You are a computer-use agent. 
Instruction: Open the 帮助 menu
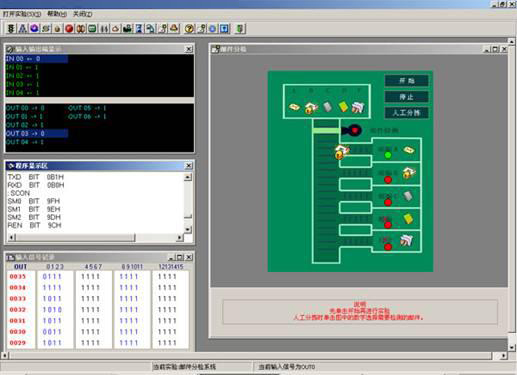click(57, 14)
